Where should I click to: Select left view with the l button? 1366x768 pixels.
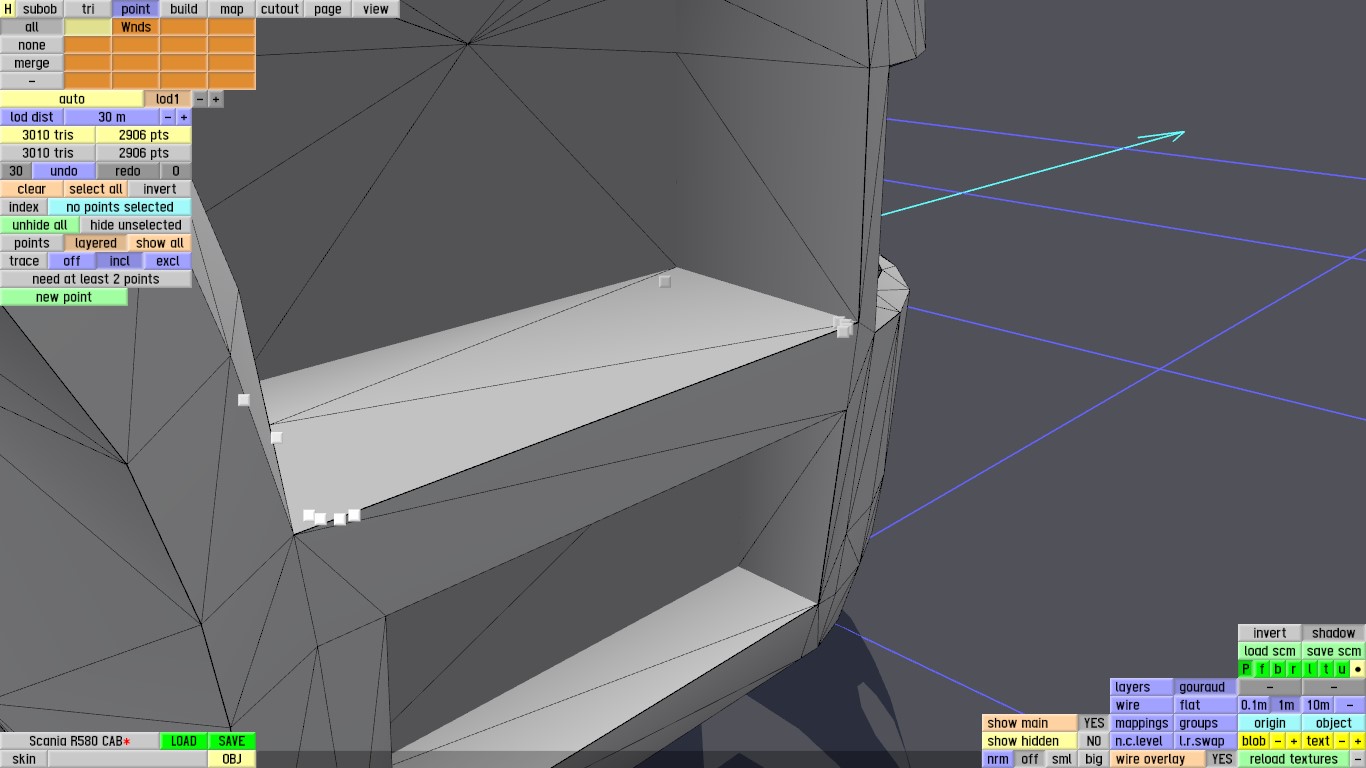(x=1310, y=669)
